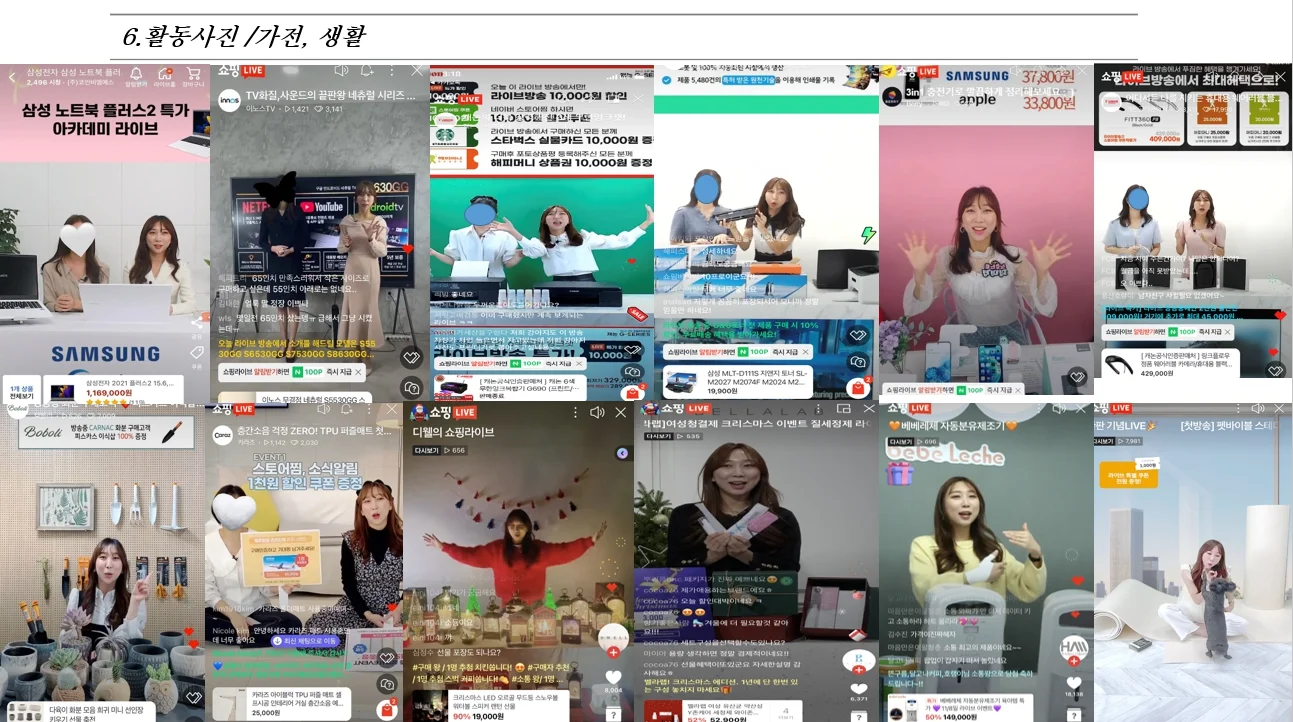Tap white heart in 베베레체 live
This screenshot has height=722, width=1293.
[x=1075, y=682]
